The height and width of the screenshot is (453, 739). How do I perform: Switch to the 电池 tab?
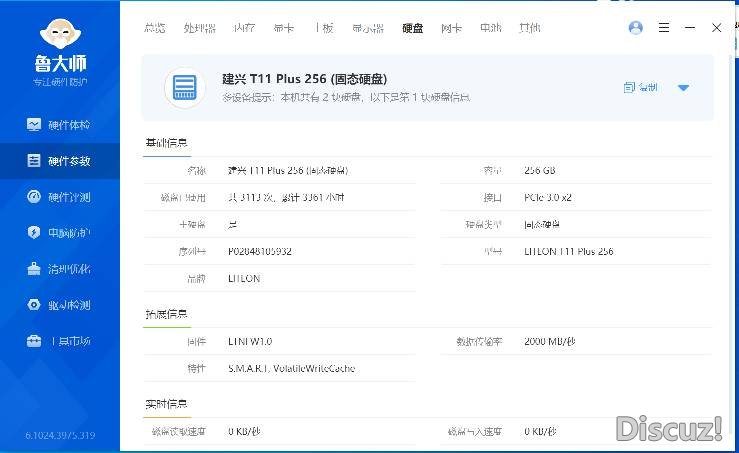point(490,28)
